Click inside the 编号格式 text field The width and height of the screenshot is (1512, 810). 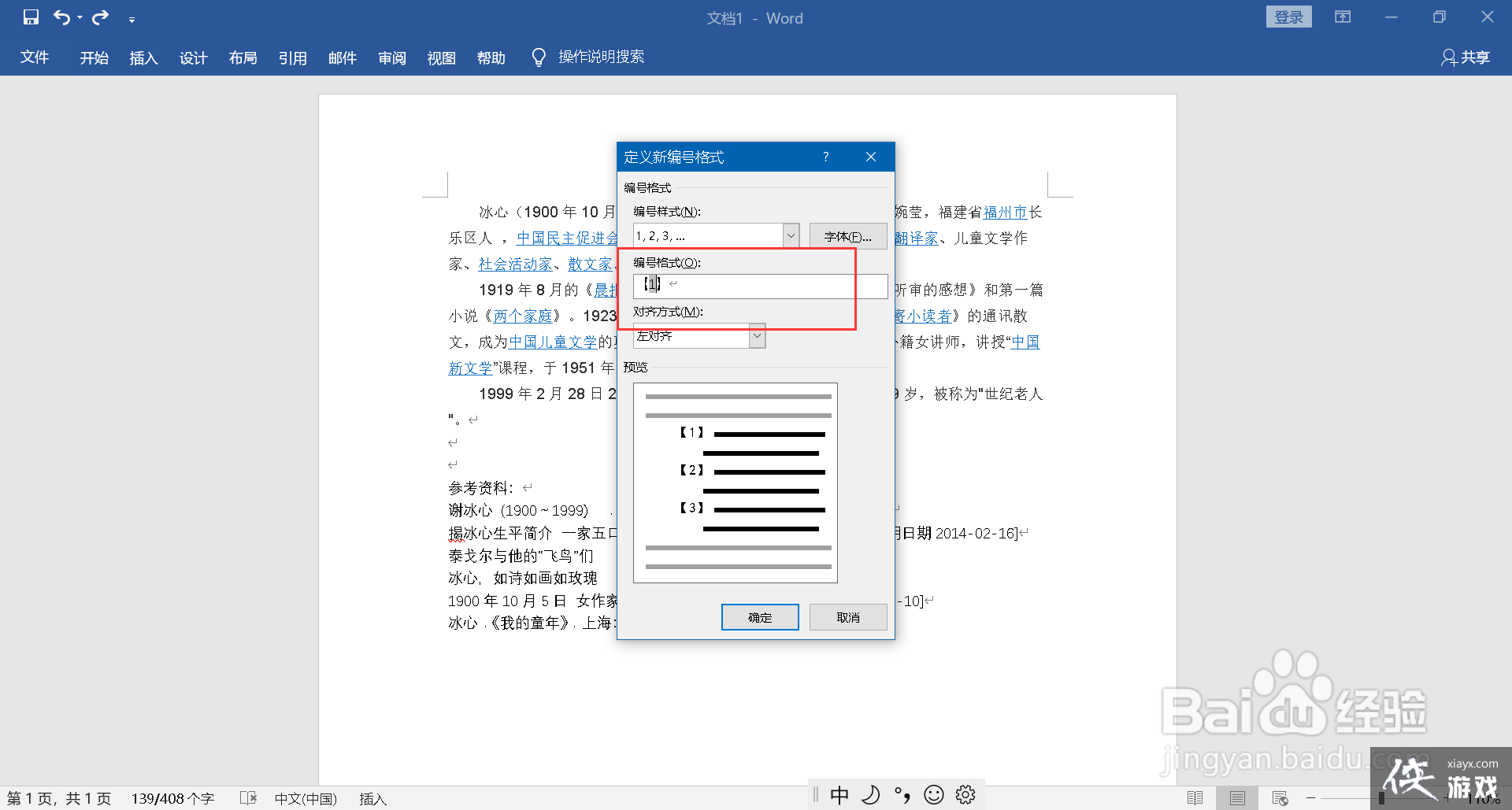pyautogui.click(x=760, y=286)
